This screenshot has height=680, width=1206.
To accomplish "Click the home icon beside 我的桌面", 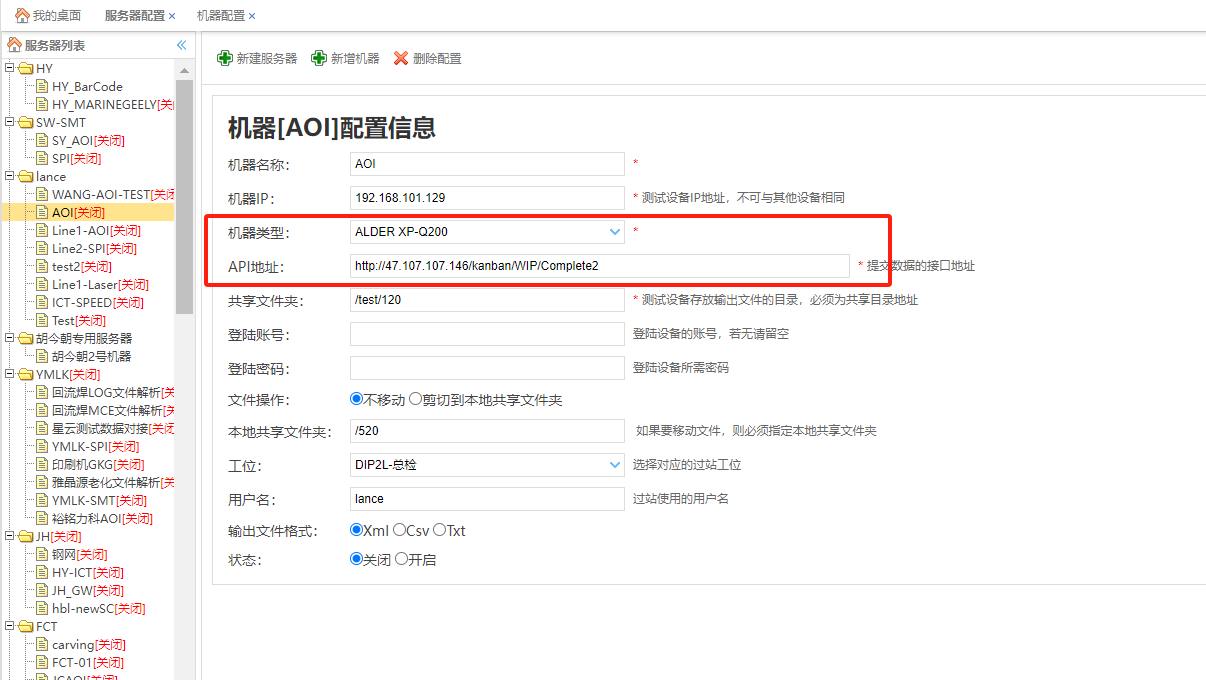I will (21, 16).
